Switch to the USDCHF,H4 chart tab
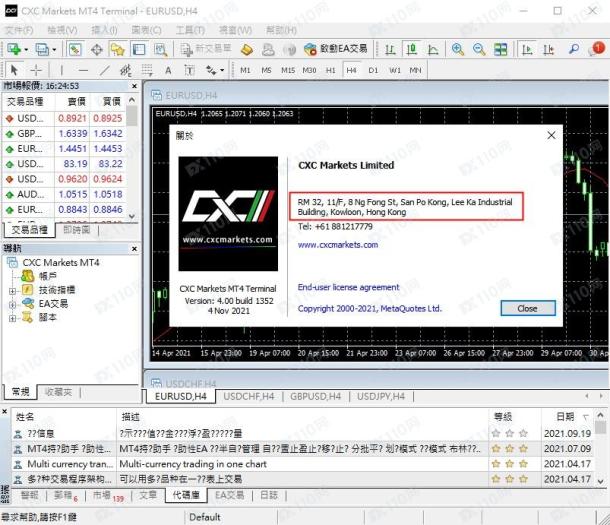 tap(249, 396)
